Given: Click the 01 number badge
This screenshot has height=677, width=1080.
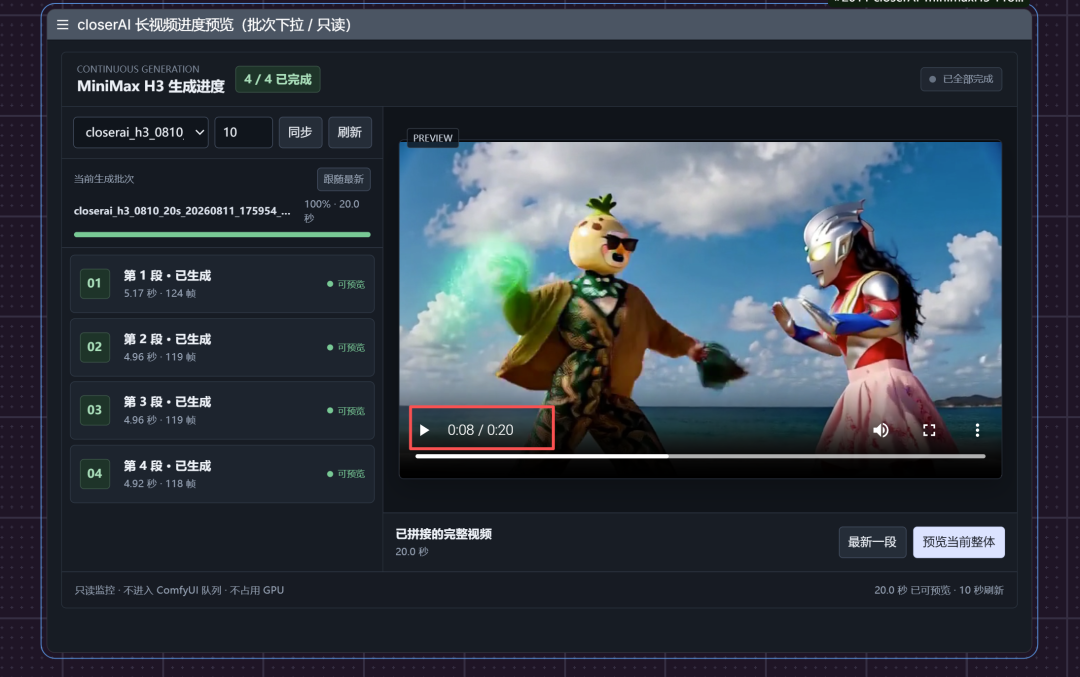Looking at the screenshot, I should [94, 283].
